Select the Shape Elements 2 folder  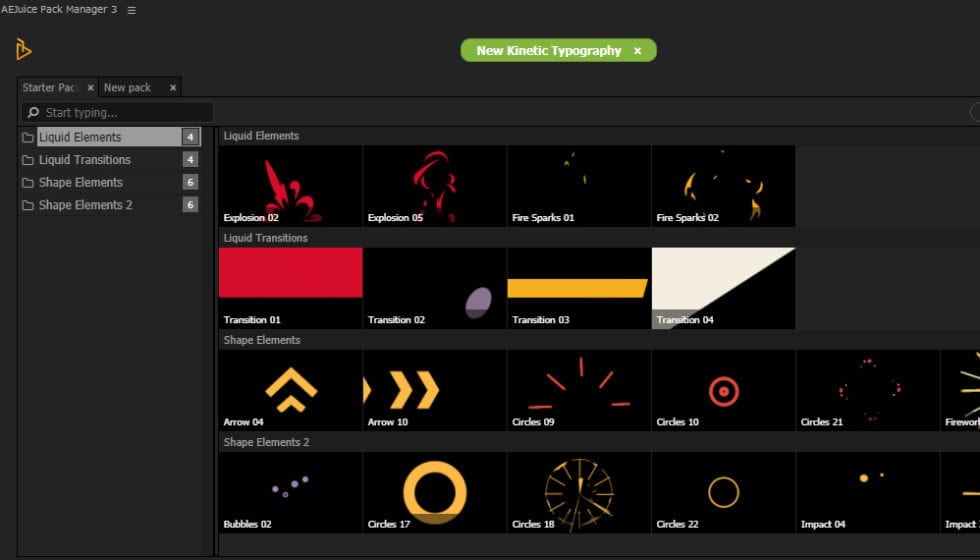(109, 204)
